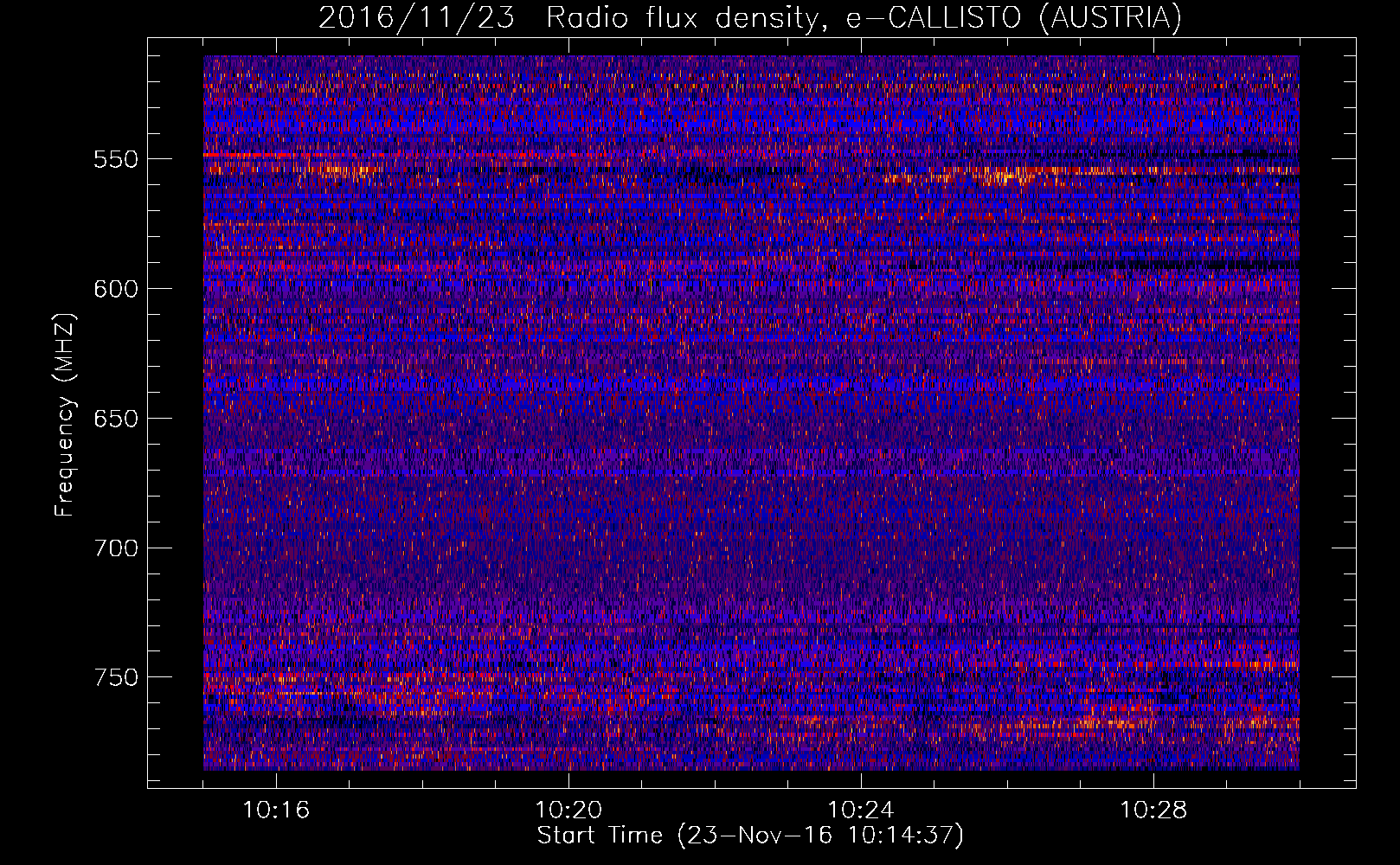Image resolution: width=1400 pixels, height=865 pixels.
Task: Click the 10:16 time tick label
Action: (276, 811)
